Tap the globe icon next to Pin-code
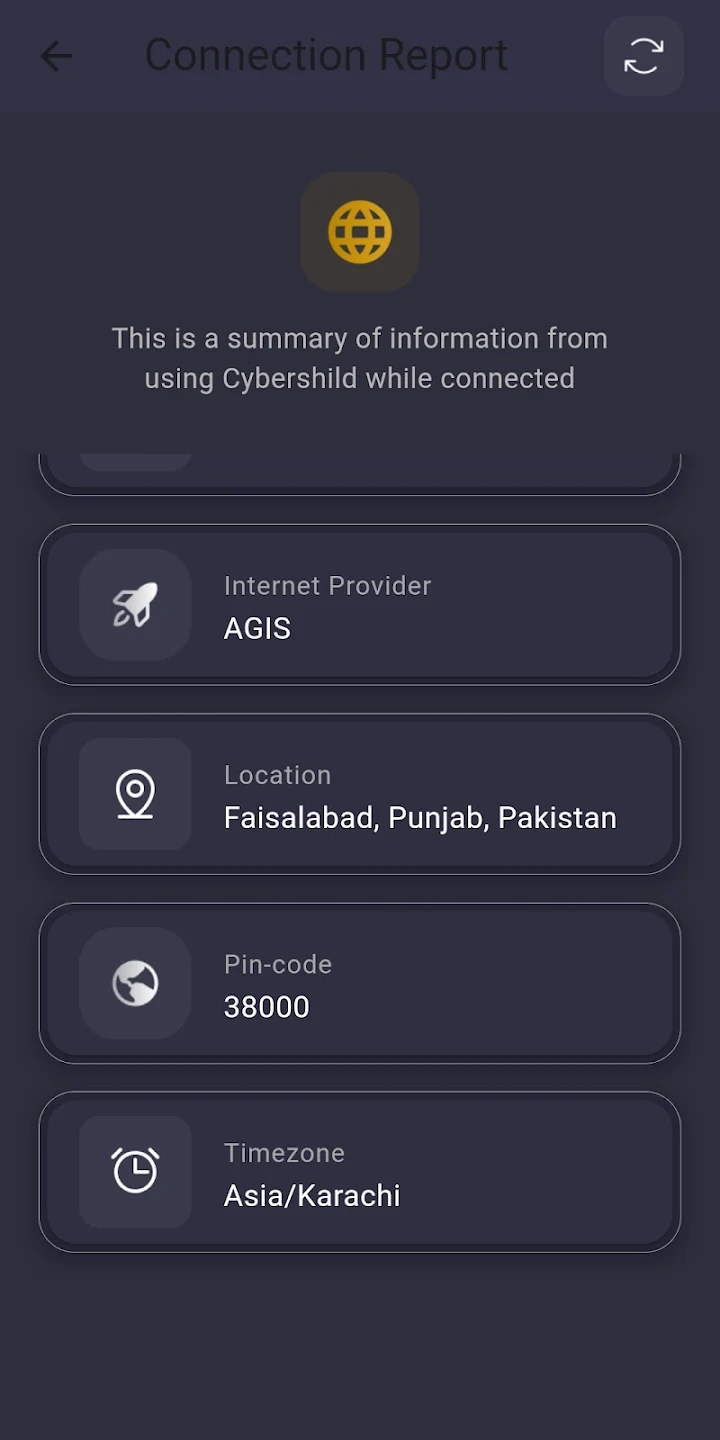This screenshot has height=1440, width=720. tap(135, 983)
